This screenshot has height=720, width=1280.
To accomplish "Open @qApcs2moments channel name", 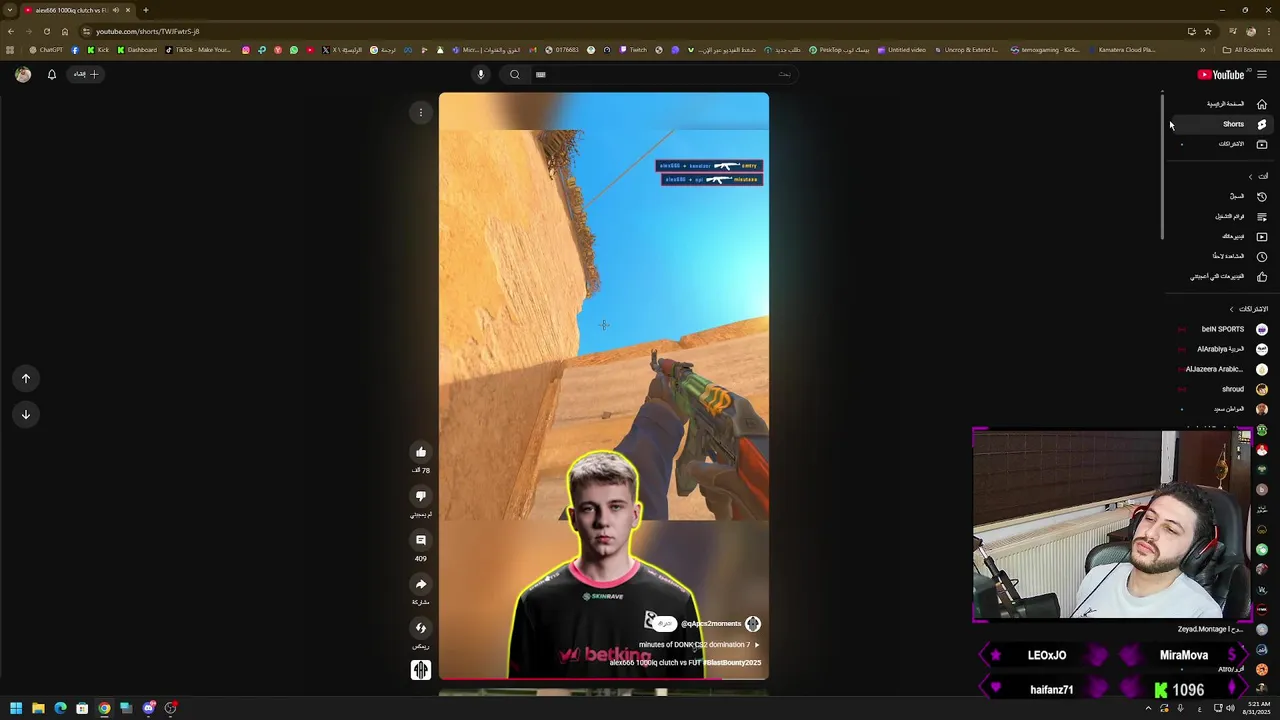I will click(711, 624).
